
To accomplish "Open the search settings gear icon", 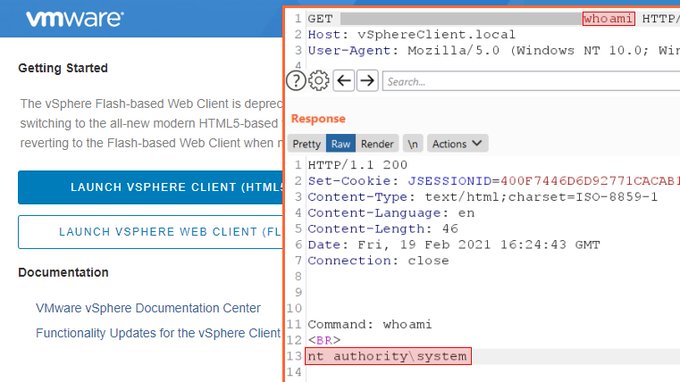I will click(x=319, y=81).
